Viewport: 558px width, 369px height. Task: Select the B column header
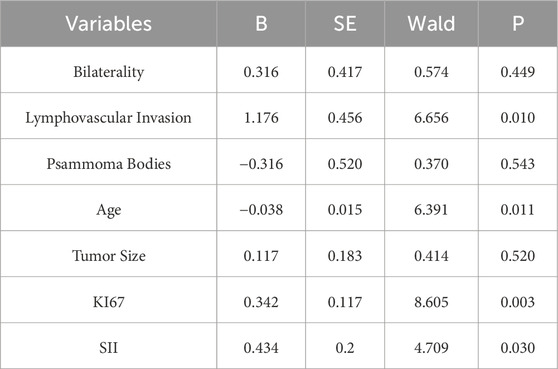(261, 23)
